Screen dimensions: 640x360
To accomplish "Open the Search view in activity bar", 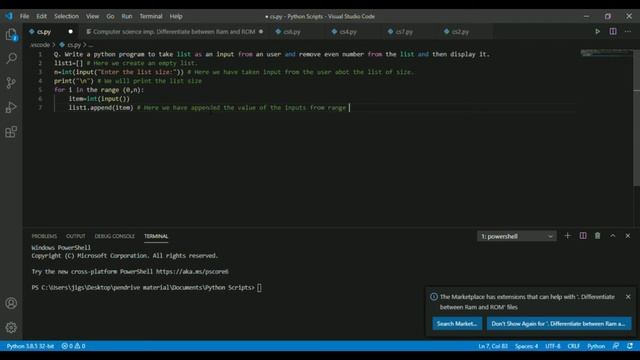I will 11,58.
